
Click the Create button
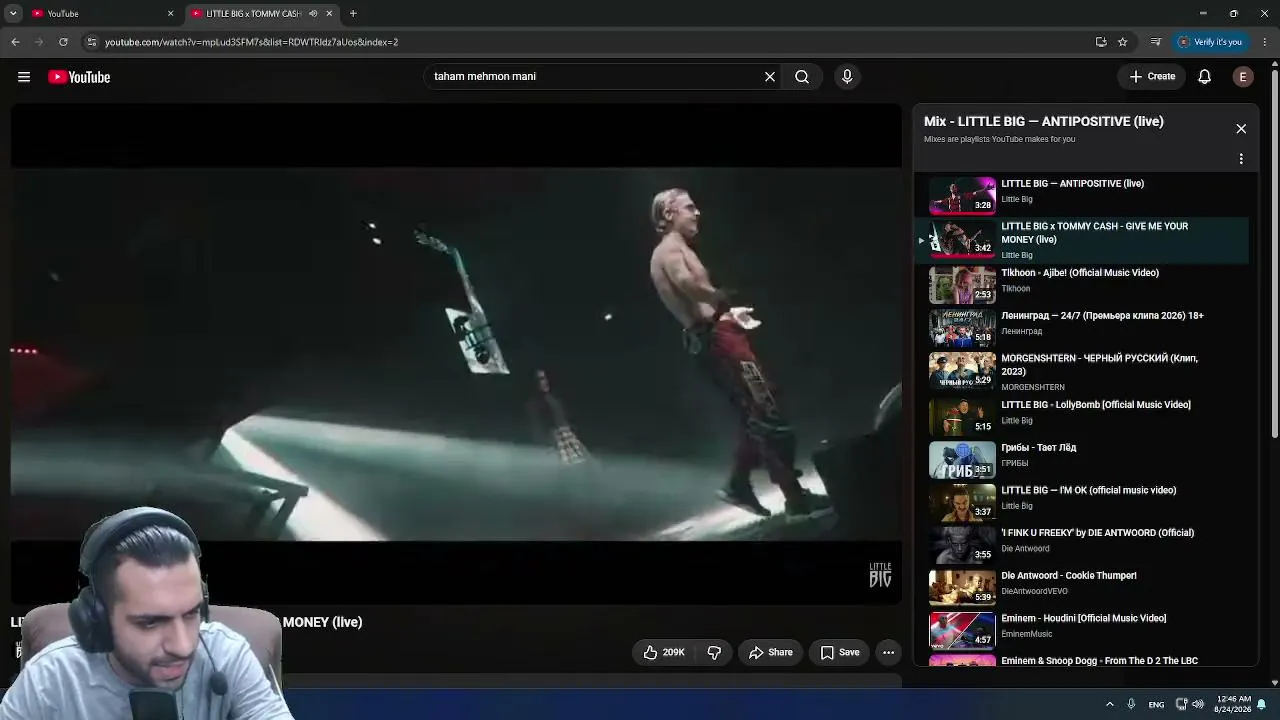tap(1152, 77)
